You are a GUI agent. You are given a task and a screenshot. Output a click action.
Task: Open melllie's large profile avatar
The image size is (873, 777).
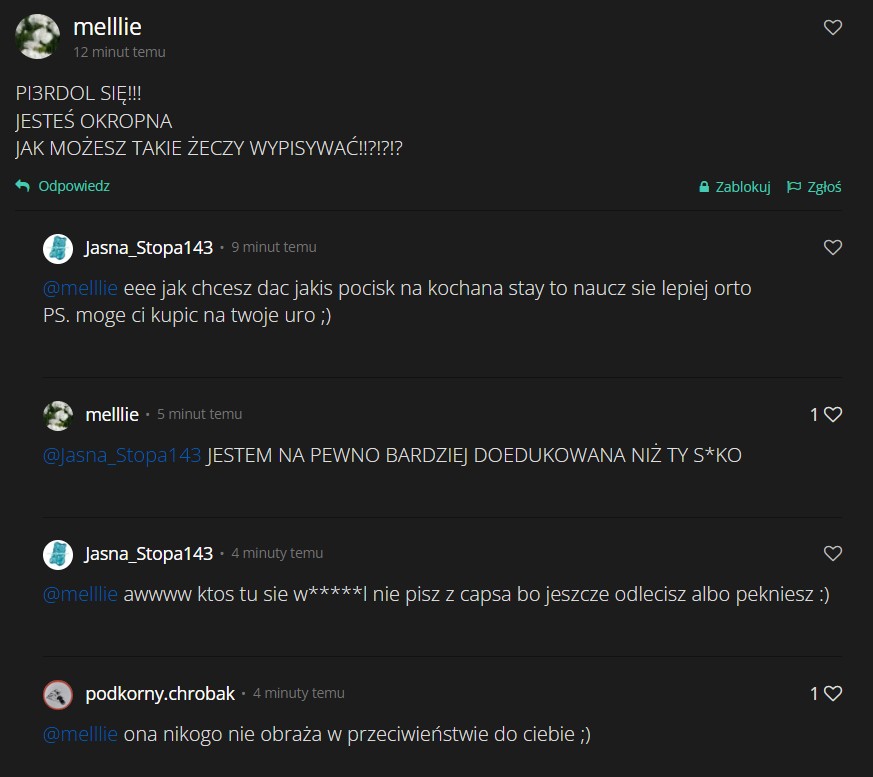37,37
